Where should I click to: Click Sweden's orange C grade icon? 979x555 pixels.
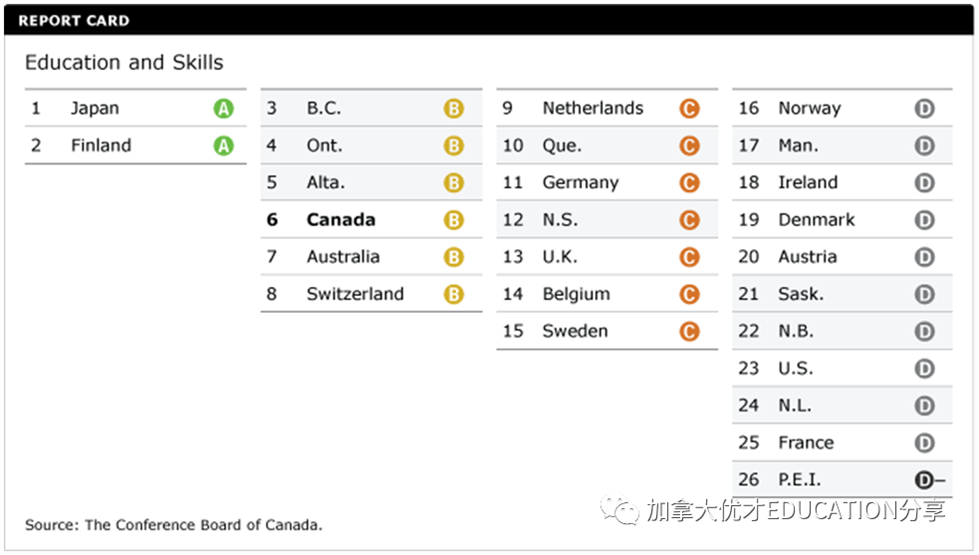pyautogui.click(x=689, y=332)
